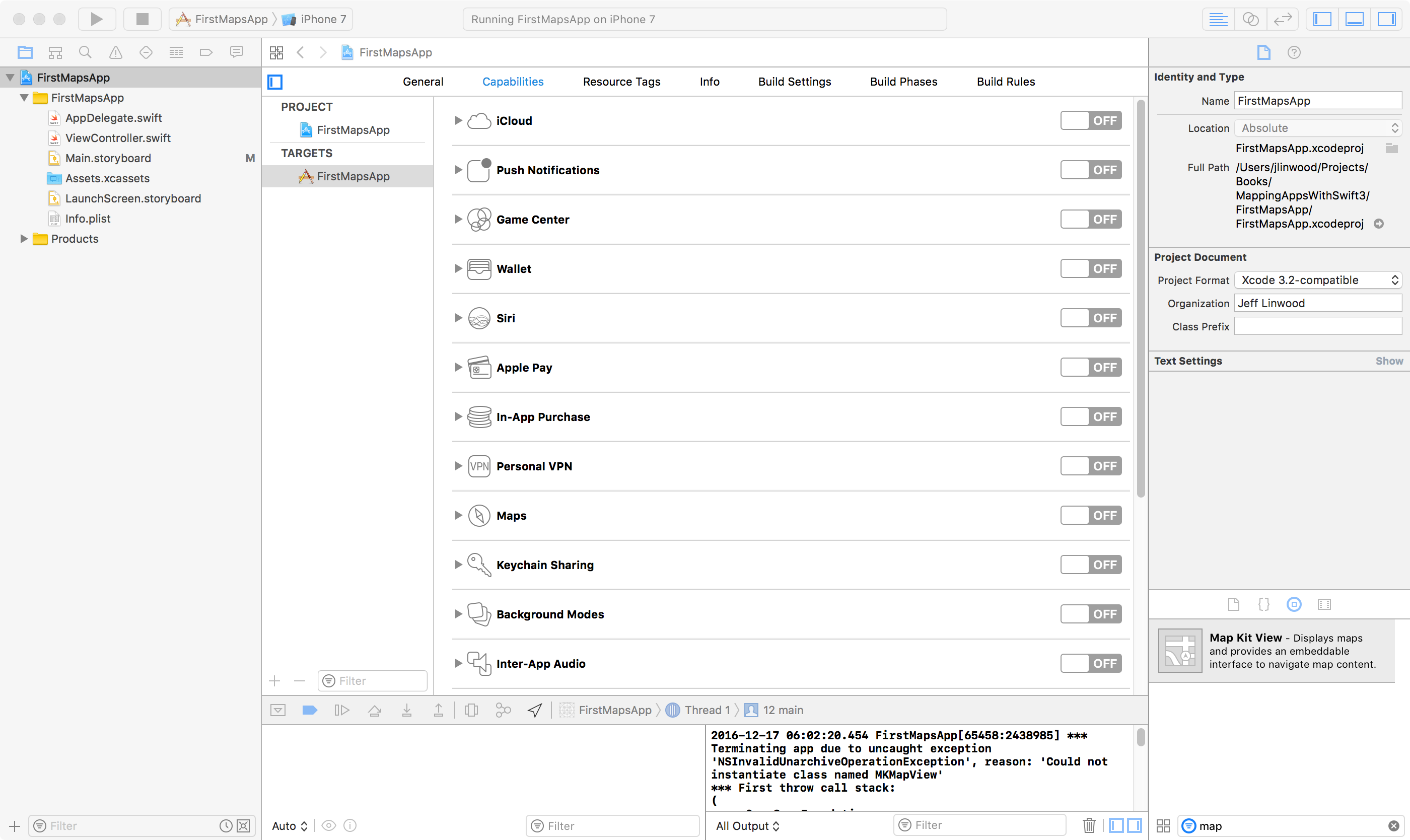This screenshot has height=840, width=1410.
Task: Click the Stop button in toolbar
Action: coord(142,19)
